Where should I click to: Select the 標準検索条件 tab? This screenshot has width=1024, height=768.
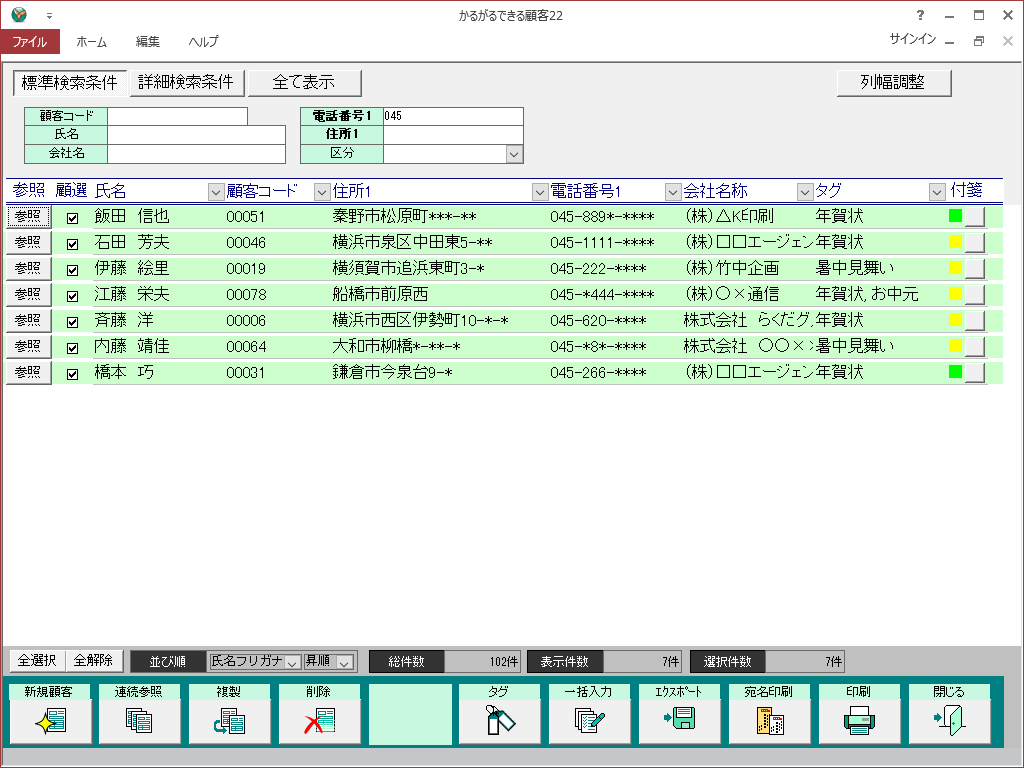click(70, 82)
